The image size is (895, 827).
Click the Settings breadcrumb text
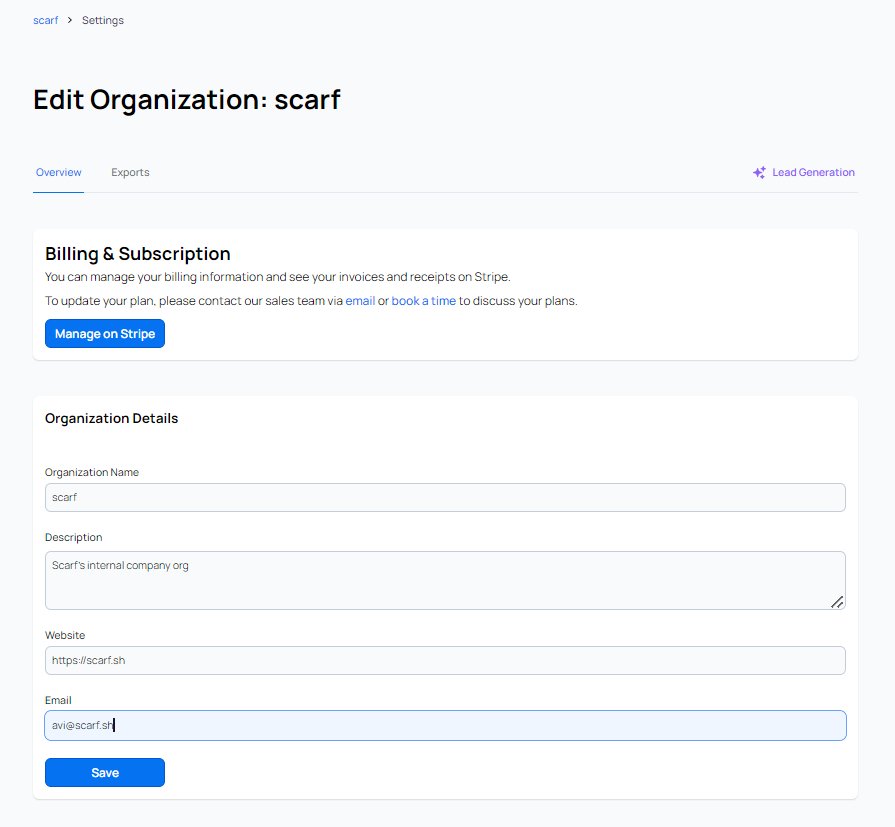pyautogui.click(x=103, y=21)
